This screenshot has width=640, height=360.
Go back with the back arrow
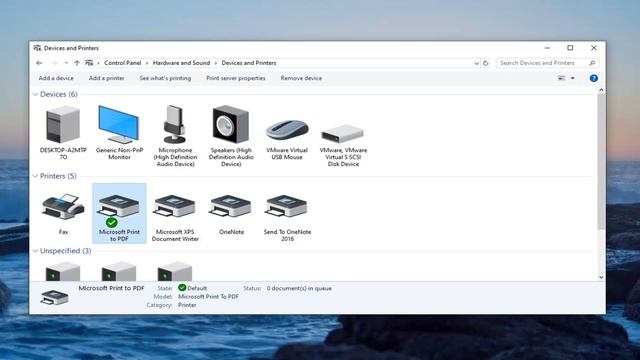pos(39,63)
